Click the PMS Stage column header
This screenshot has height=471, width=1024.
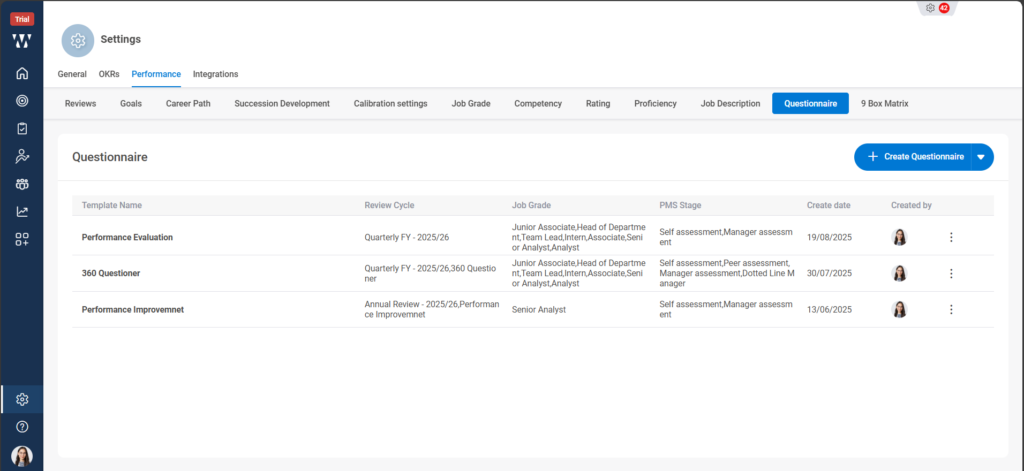point(680,205)
